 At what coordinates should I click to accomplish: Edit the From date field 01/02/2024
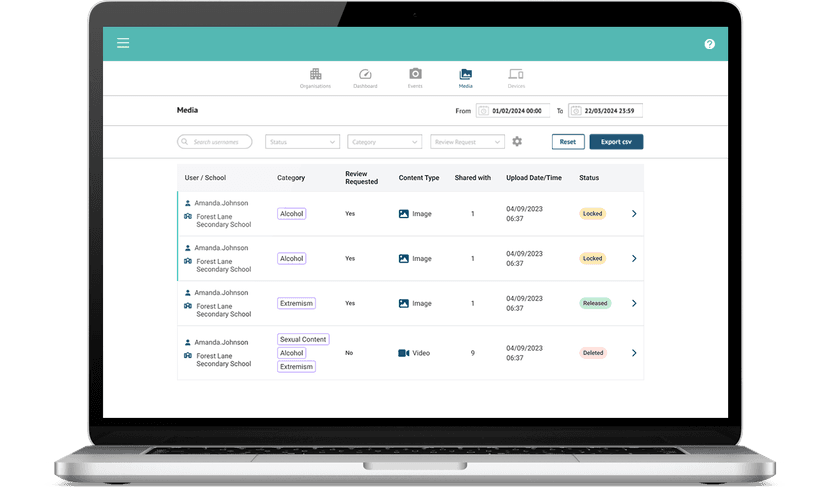(513, 111)
